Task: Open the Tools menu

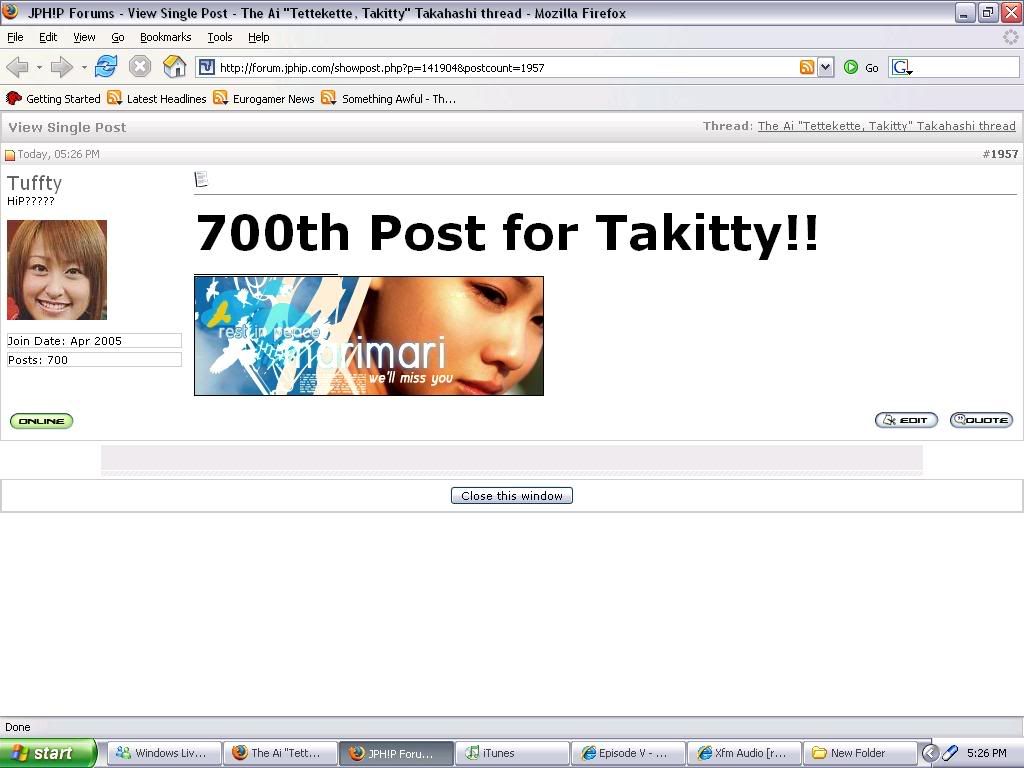Action: (x=220, y=37)
